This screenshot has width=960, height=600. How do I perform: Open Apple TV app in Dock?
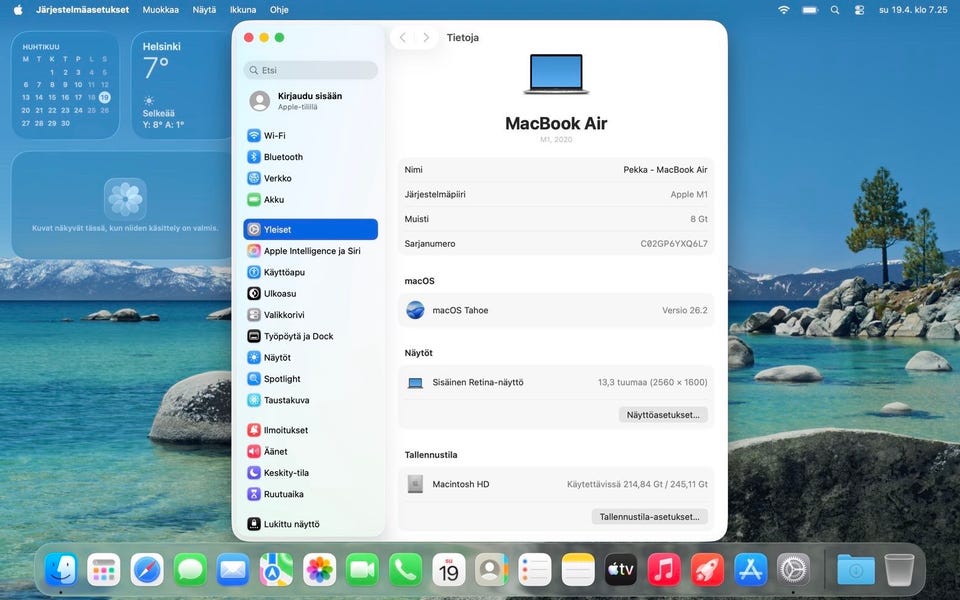click(621, 570)
